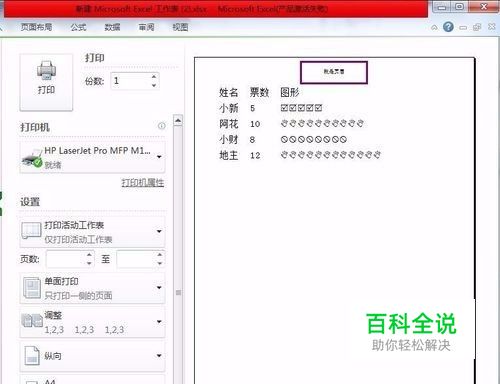Click the printer icon in Print button
This screenshot has height=384, width=500.
tap(46, 70)
